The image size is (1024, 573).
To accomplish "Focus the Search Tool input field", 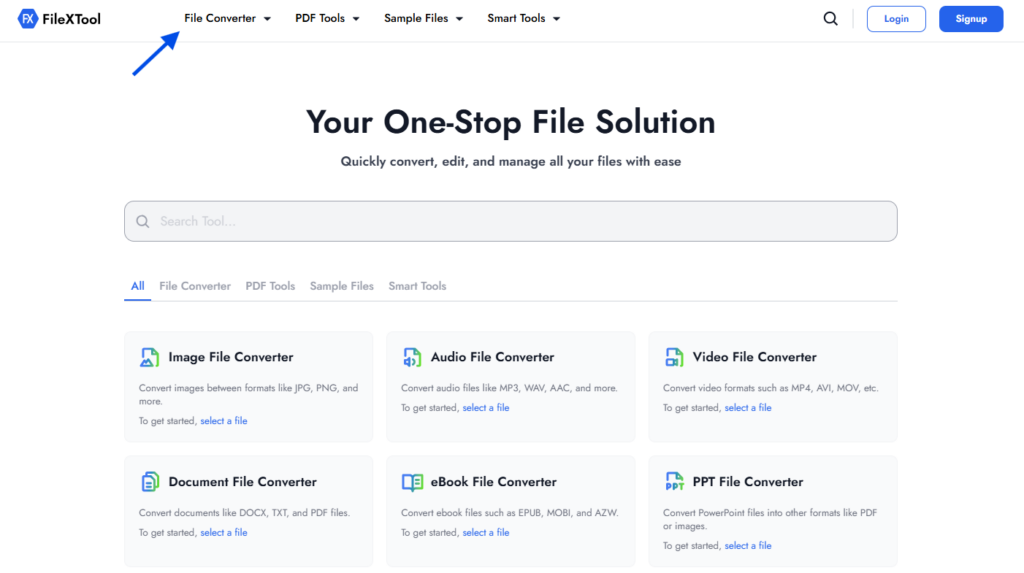I will [511, 221].
